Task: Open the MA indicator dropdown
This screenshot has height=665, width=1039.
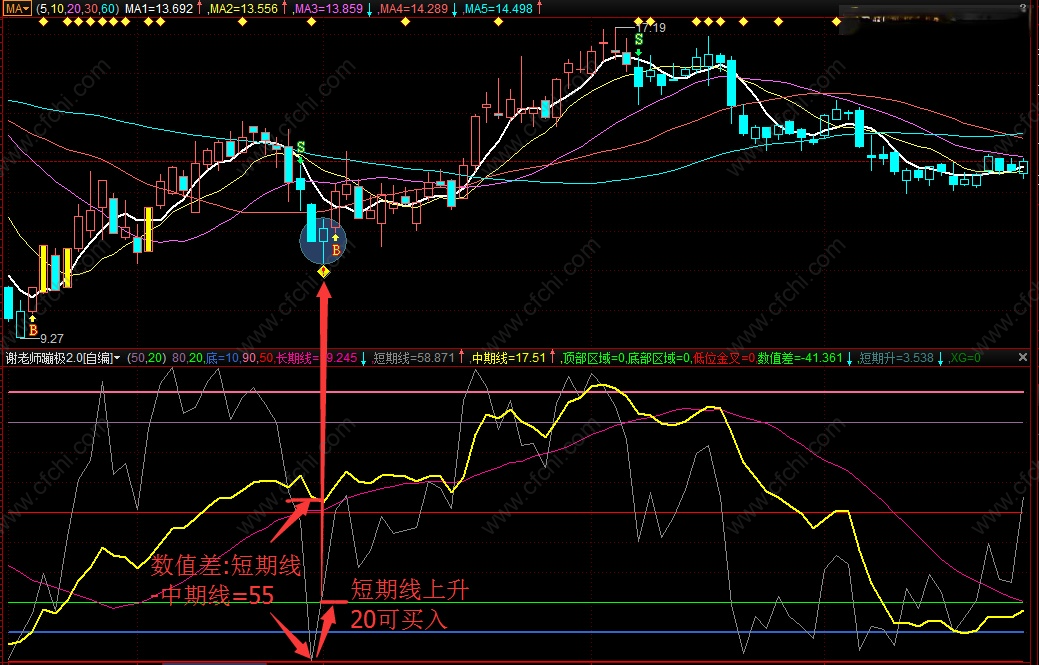Action: 17,9
